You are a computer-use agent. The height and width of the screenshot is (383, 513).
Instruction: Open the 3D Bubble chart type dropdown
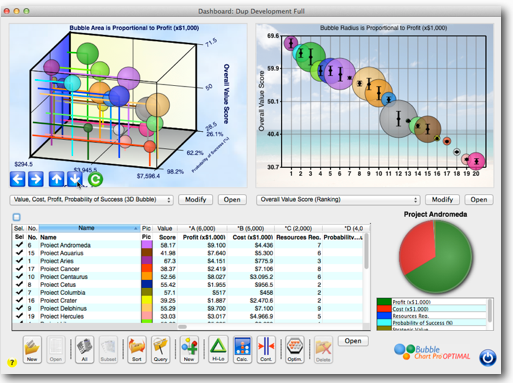pyautogui.click(x=91, y=200)
